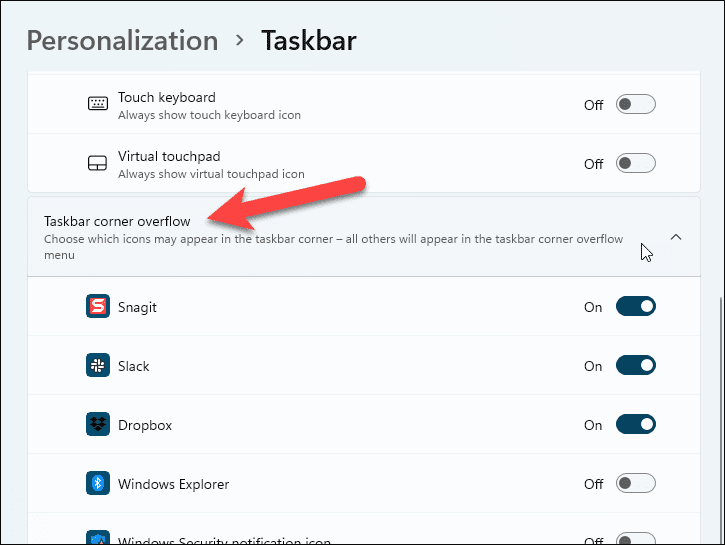Click the Windows Explorer Bluetooth icon
The width and height of the screenshot is (725, 545).
click(98, 484)
